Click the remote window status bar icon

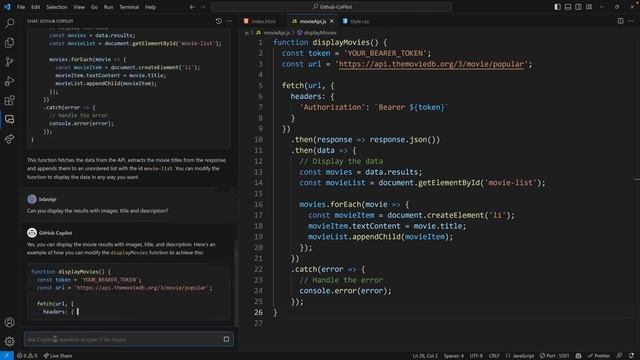click(7, 356)
